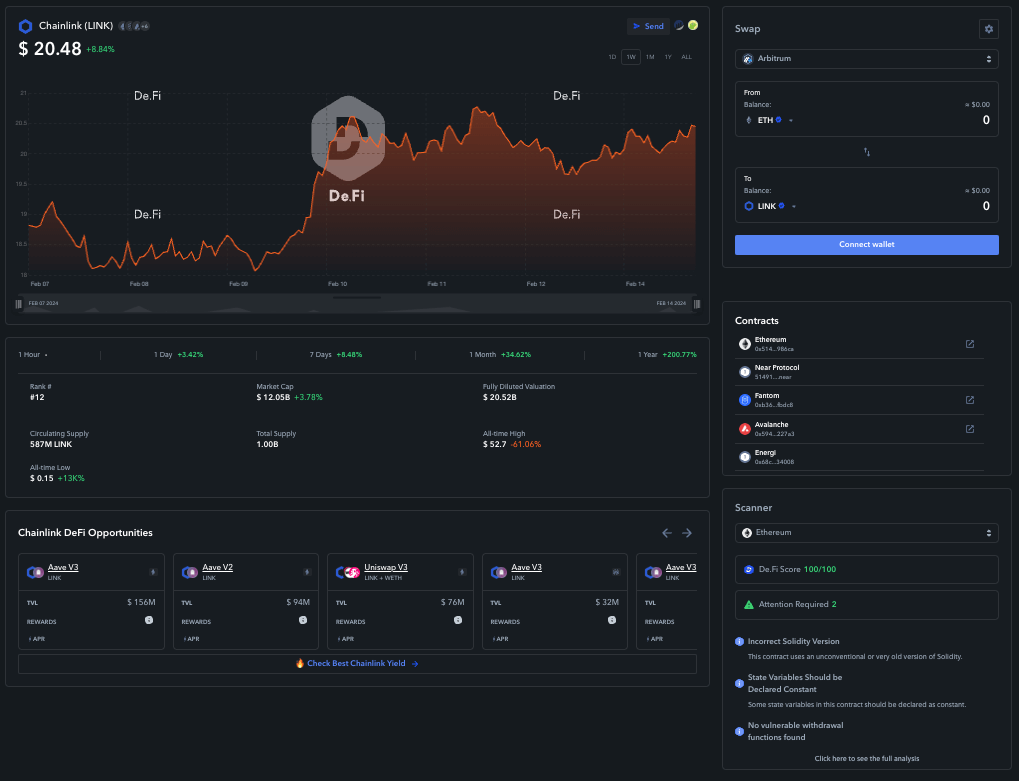
Task: Click info icon for No vulnerable withdrawal
Action: tap(739, 732)
